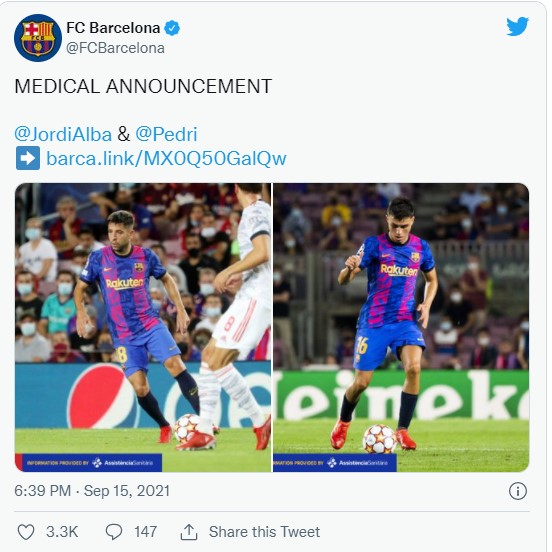Click the blue verified badge
Screen dimensions: 552x552
[172, 28]
